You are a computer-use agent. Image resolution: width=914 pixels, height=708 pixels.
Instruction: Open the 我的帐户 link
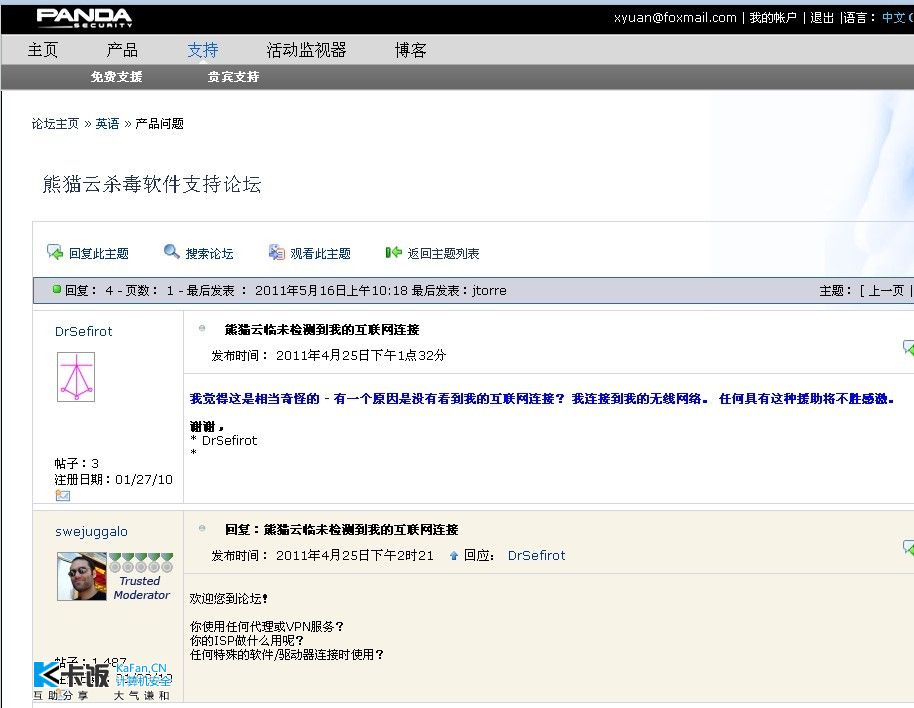773,17
